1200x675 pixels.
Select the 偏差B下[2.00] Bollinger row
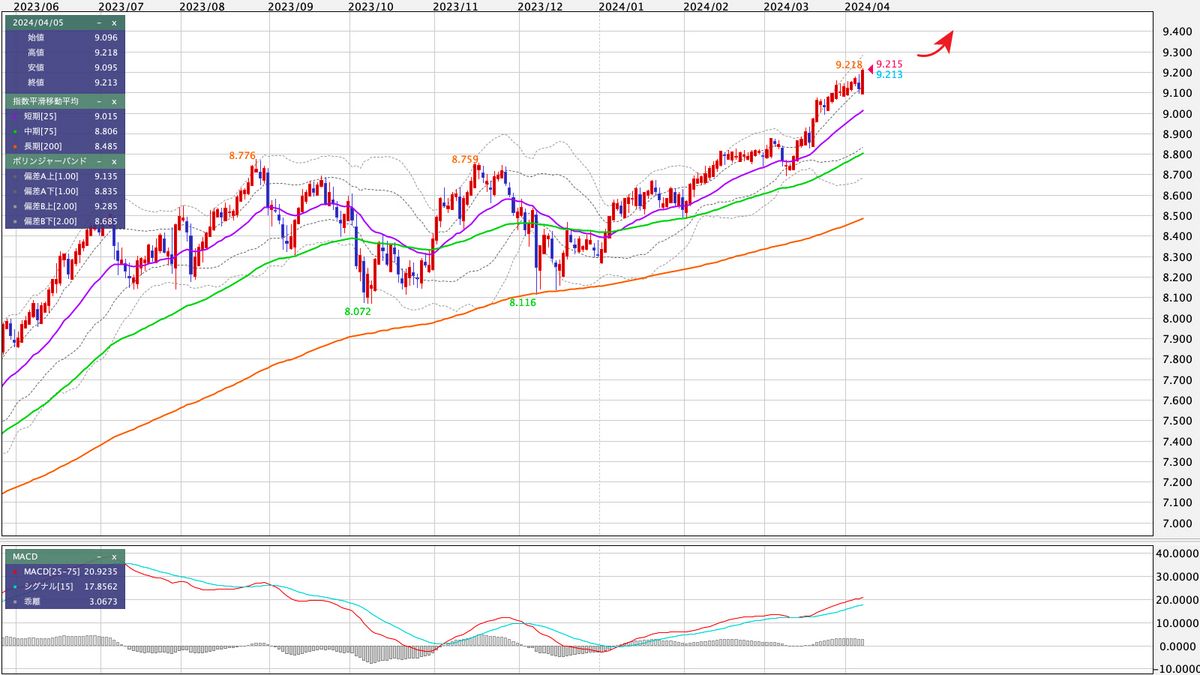tap(65, 220)
